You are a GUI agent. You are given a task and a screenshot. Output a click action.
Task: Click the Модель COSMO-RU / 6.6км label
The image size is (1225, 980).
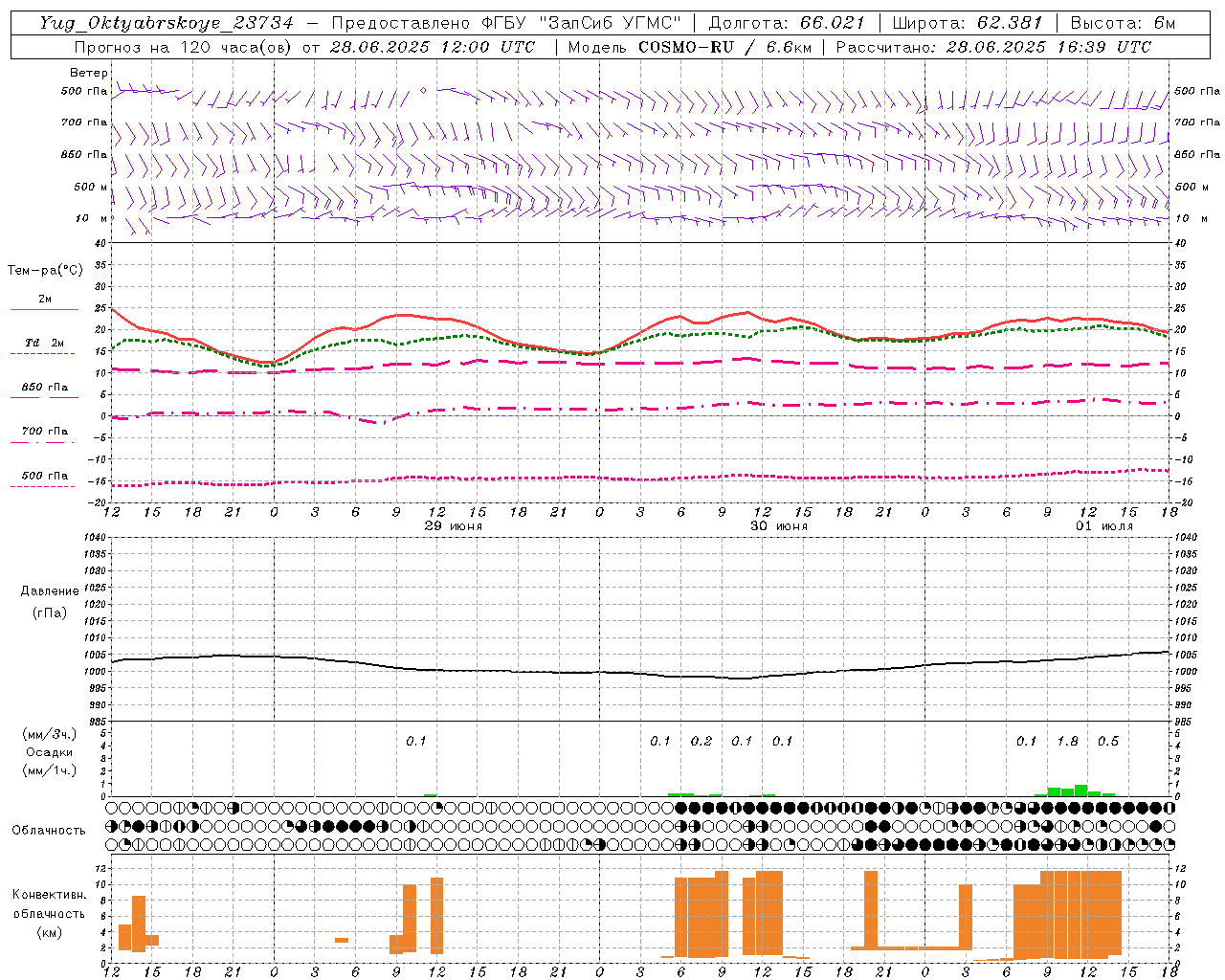[689, 47]
